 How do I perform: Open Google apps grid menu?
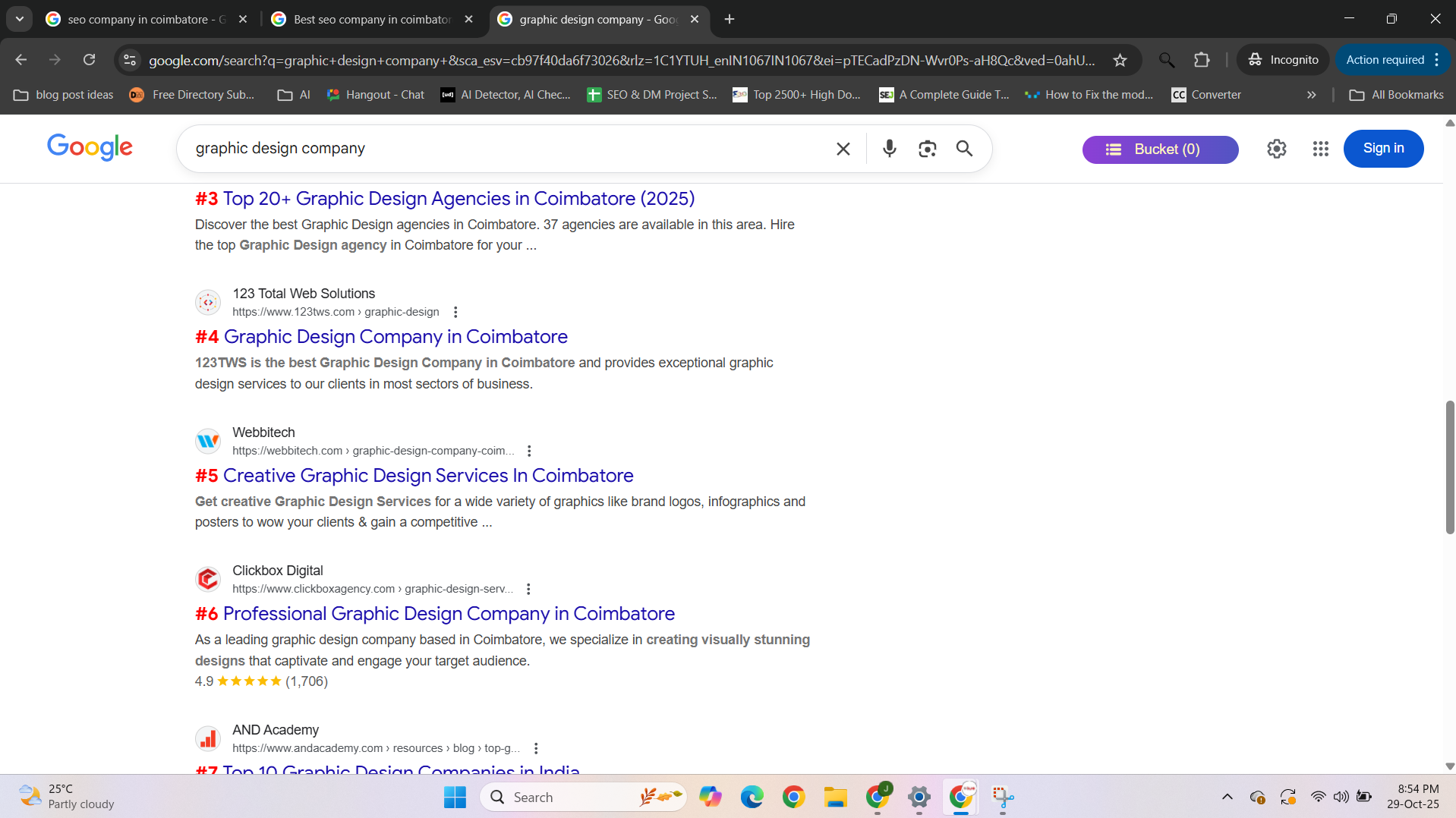[1320, 149]
